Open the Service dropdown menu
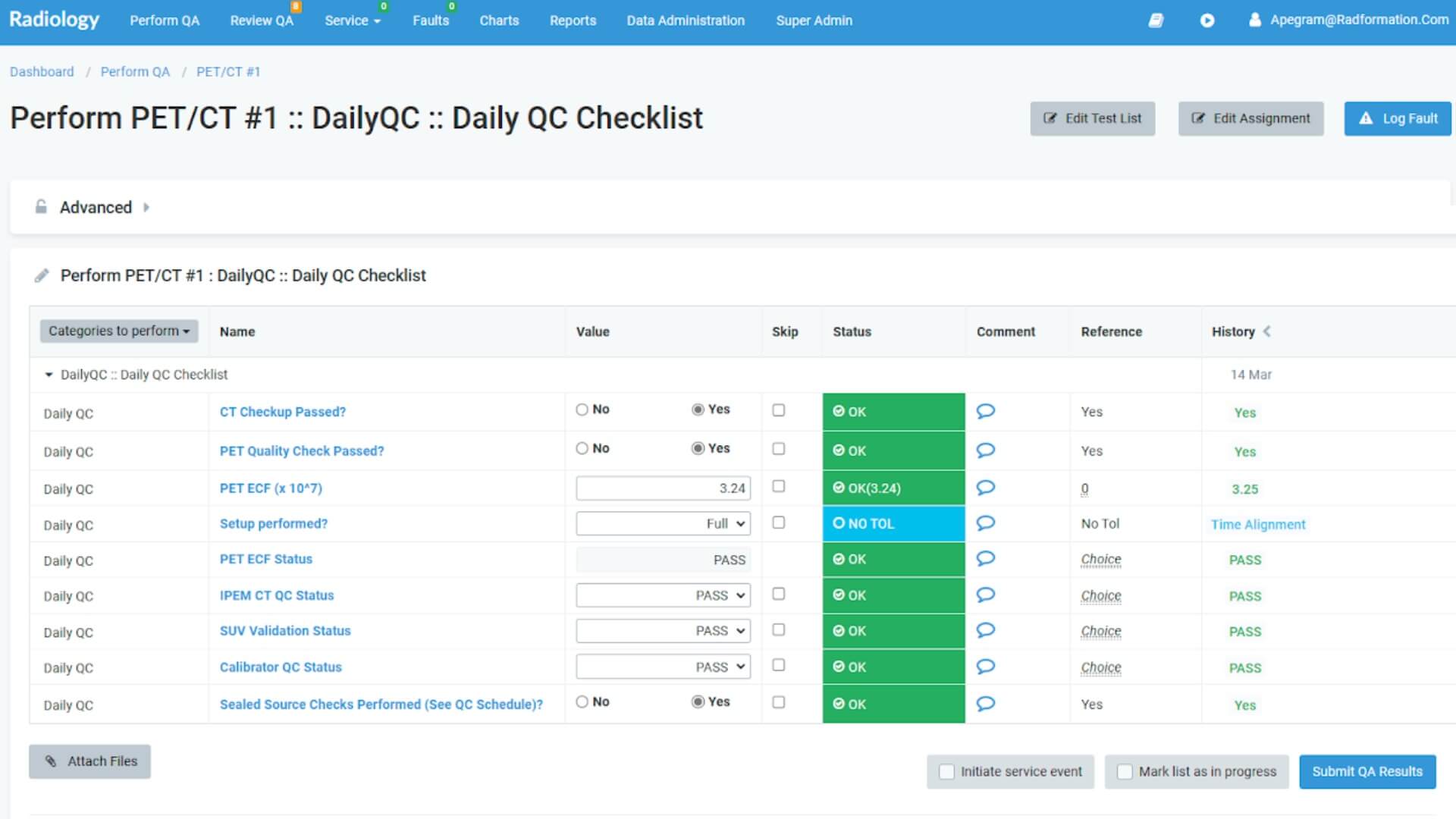 click(353, 20)
